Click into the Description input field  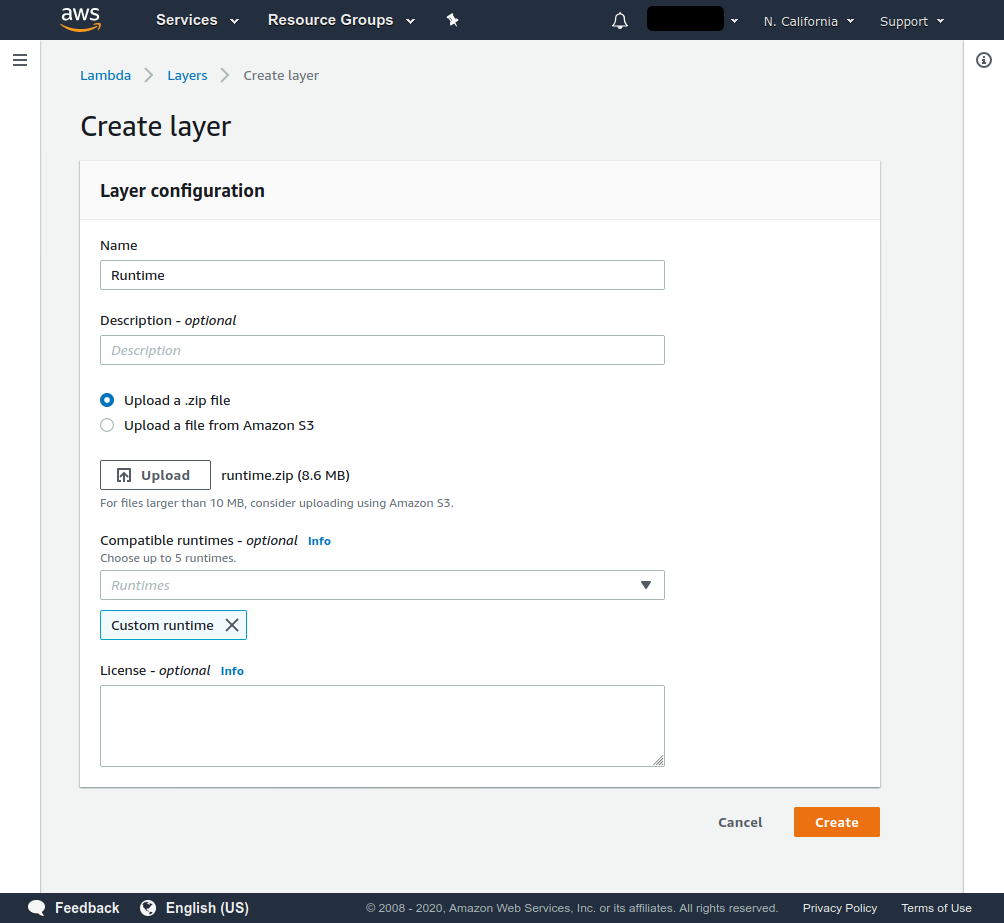pos(382,350)
